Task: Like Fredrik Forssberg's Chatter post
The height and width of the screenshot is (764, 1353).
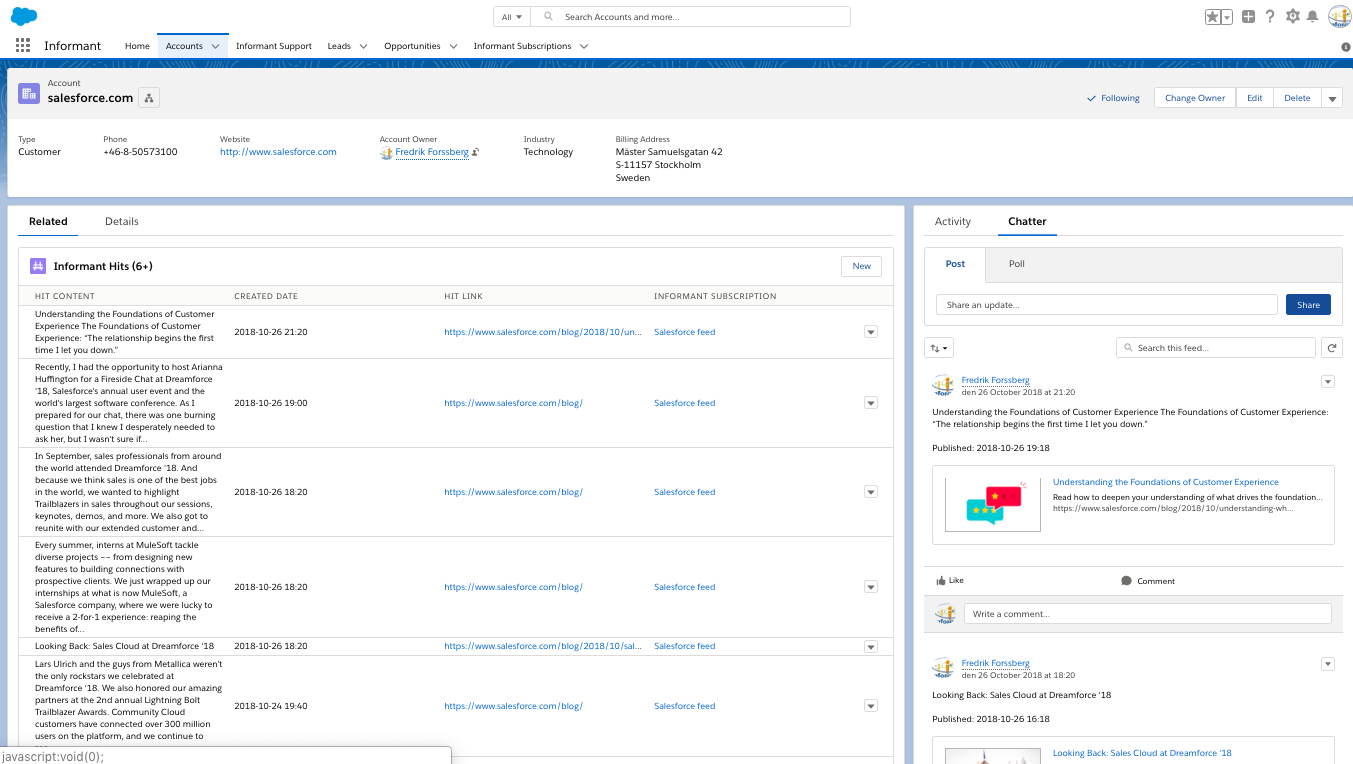Action: pyautogui.click(x=950, y=580)
